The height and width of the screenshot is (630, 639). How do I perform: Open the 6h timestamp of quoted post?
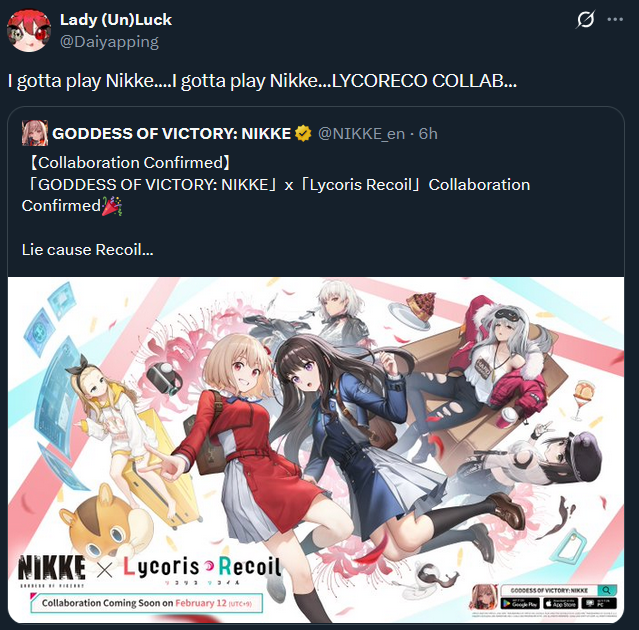click(x=428, y=134)
